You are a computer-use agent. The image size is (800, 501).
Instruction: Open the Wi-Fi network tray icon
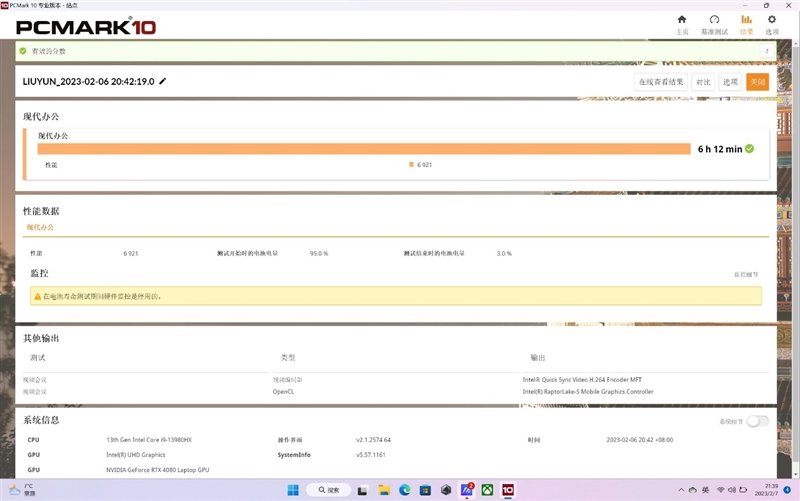(x=720, y=490)
